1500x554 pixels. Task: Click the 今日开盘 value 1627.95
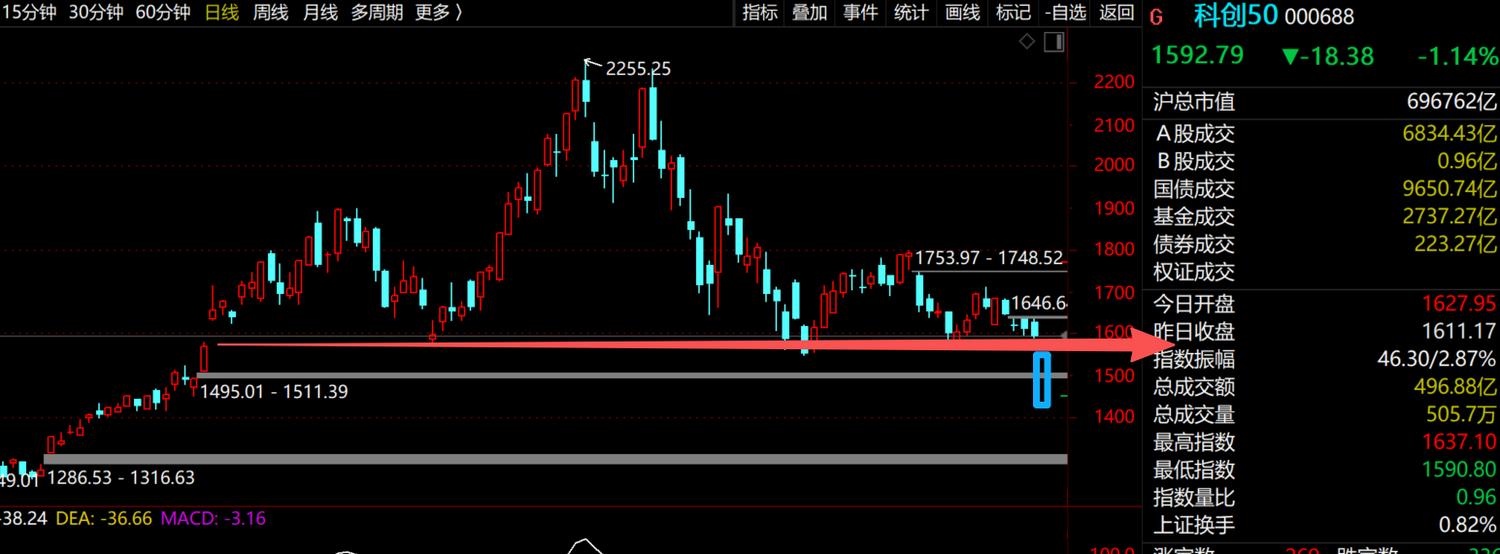[1459, 304]
